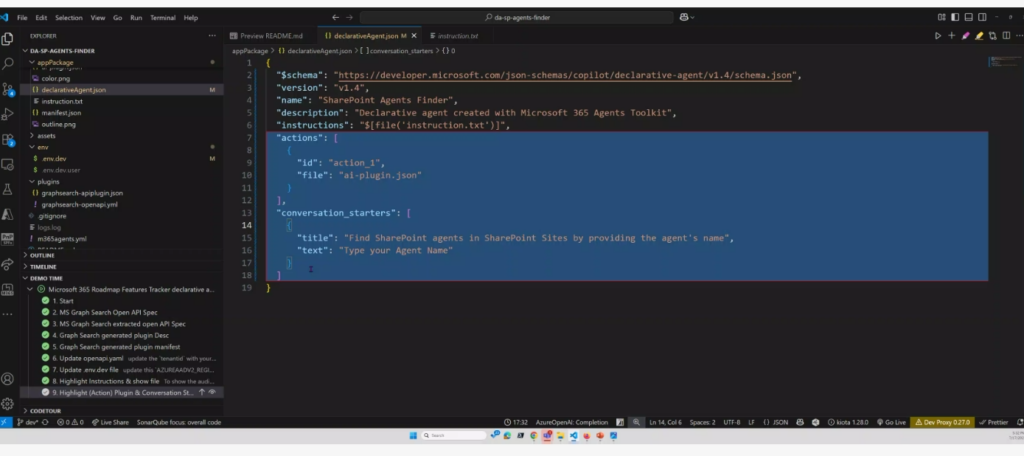Show additional views ellipsis in activity bar

(x=8, y=314)
